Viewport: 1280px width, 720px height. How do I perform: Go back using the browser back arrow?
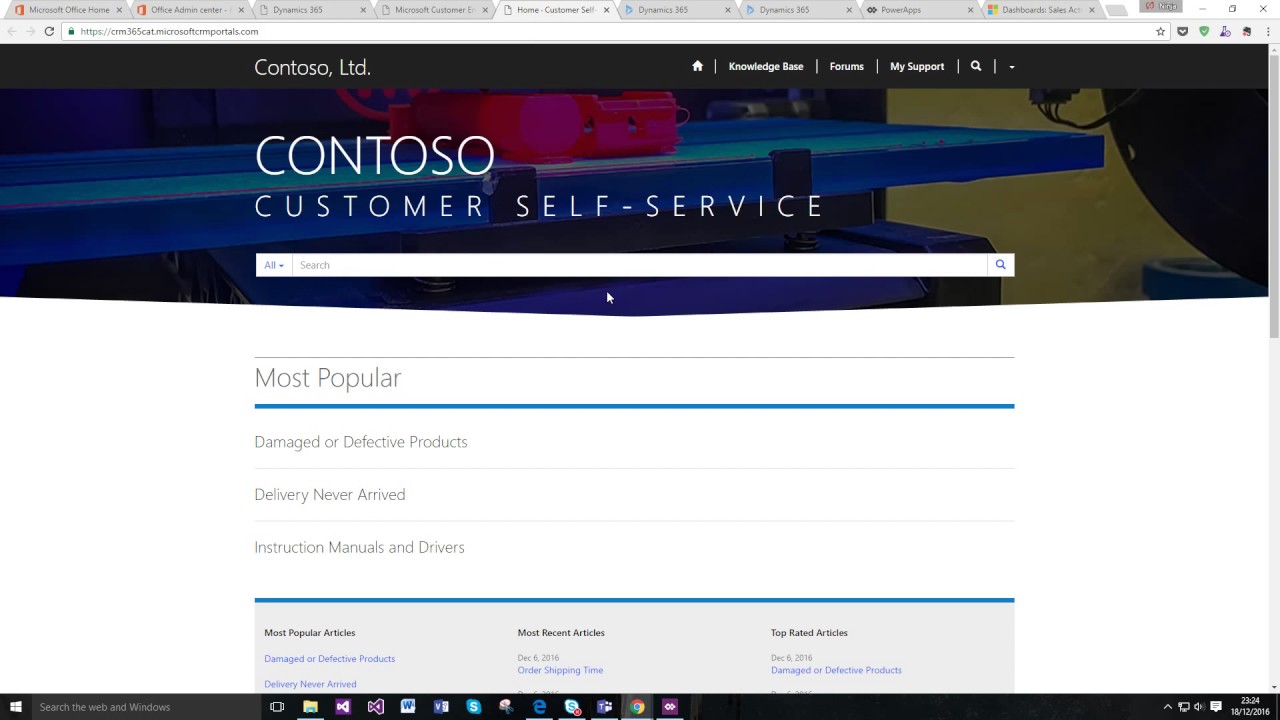[12, 31]
